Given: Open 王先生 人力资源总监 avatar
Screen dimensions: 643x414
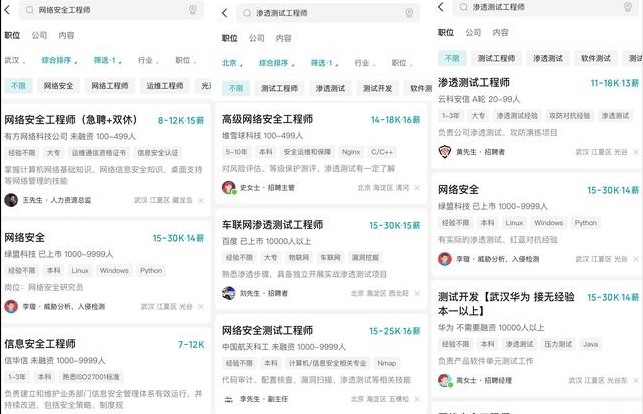Looking at the screenshot, I should (x=11, y=200).
